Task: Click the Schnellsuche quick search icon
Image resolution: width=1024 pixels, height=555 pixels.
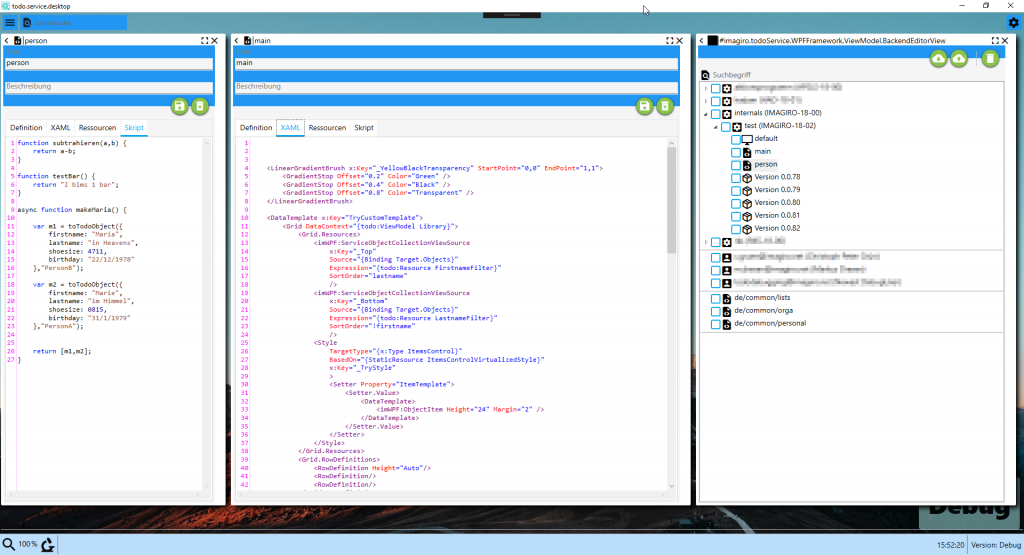Action: [27, 23]
